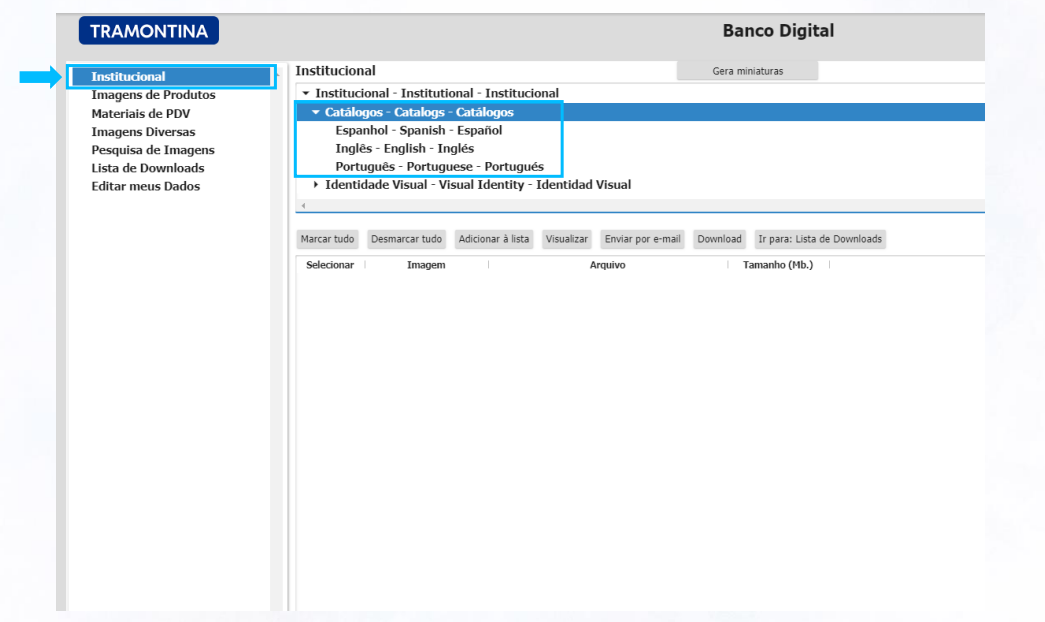The height and width of the screenshot is (622, 1045).
Task: Select Catálogos - Catalogs - Catálogos row
Action: tap(640, 112)
